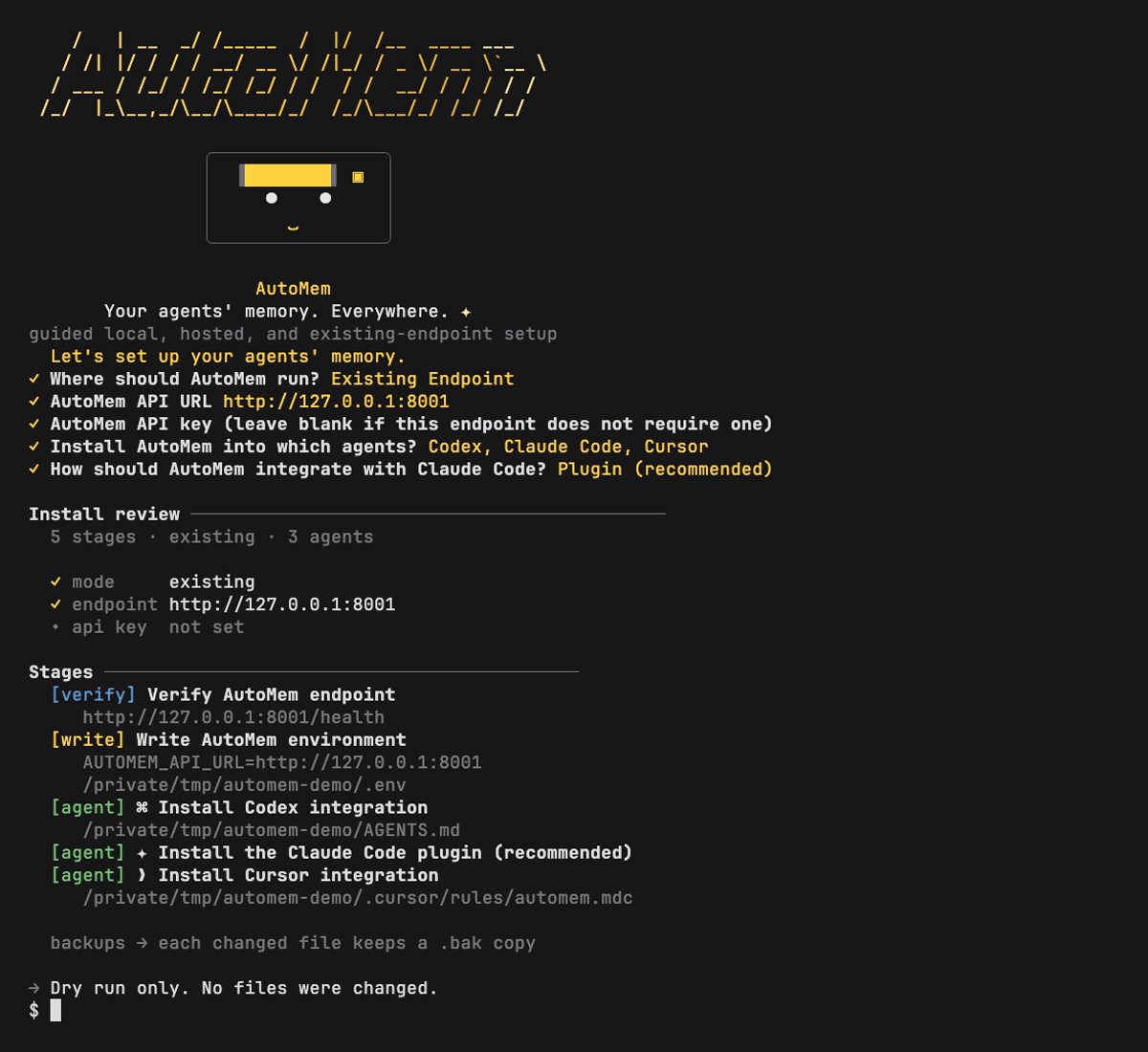Click checkmark beside 'Where should AutoMem run?'
This screenshot has width=1148, height=1052.
tap(34, 379)
